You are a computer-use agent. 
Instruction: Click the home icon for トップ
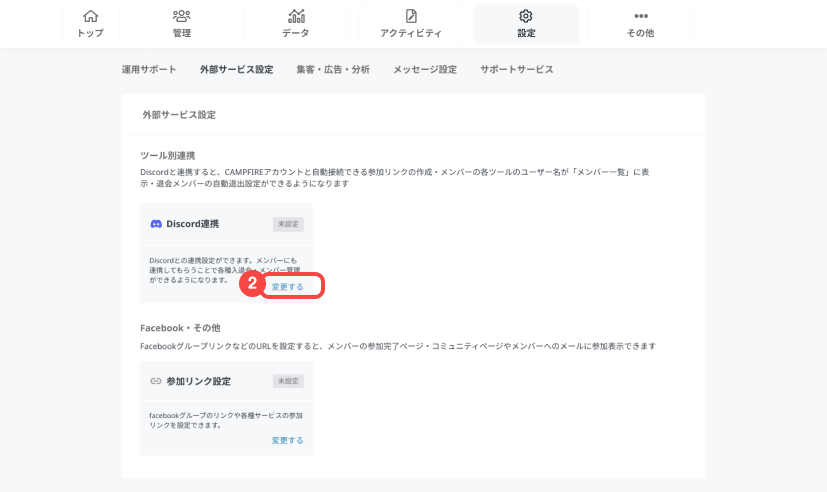90,16
